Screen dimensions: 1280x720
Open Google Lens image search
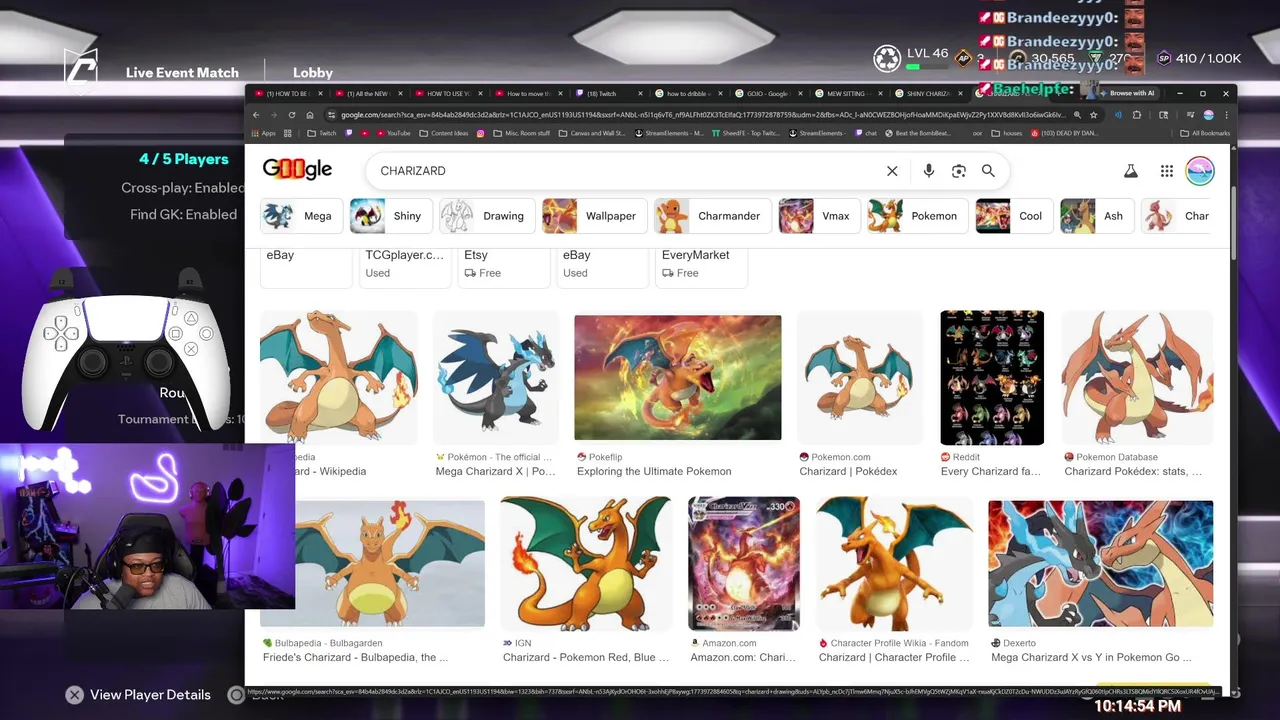958,171
